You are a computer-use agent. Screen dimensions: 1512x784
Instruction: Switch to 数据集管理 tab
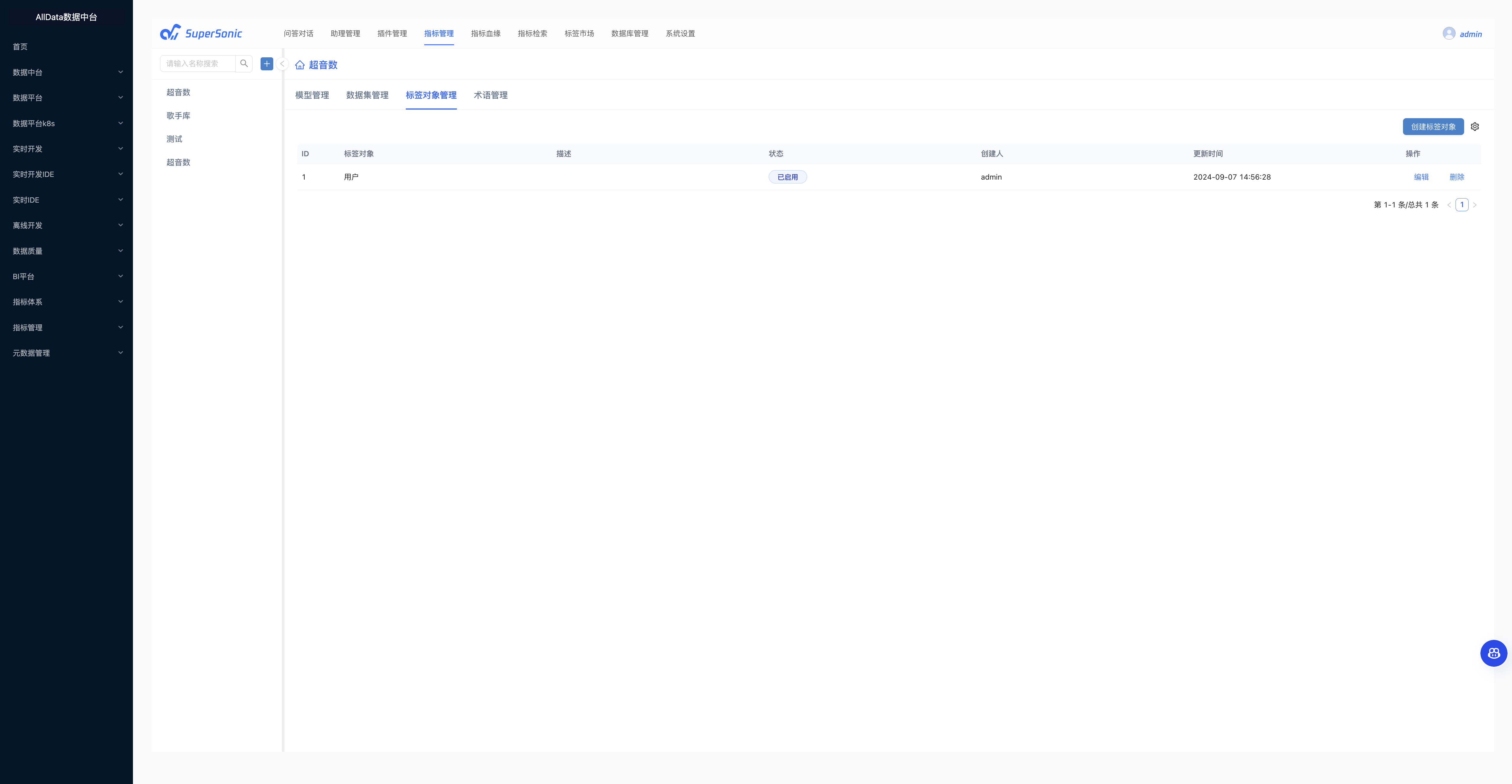point(368,95)
